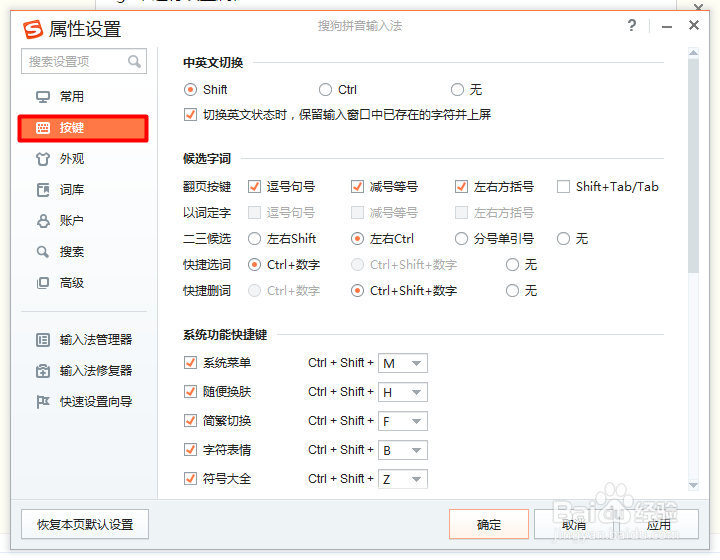Select Ctrl for 中英文切换

pos(325,90)
